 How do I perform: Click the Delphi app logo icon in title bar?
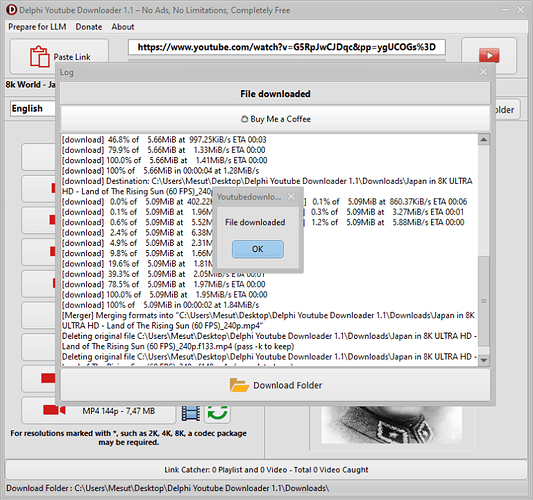[x=11, y=10]
